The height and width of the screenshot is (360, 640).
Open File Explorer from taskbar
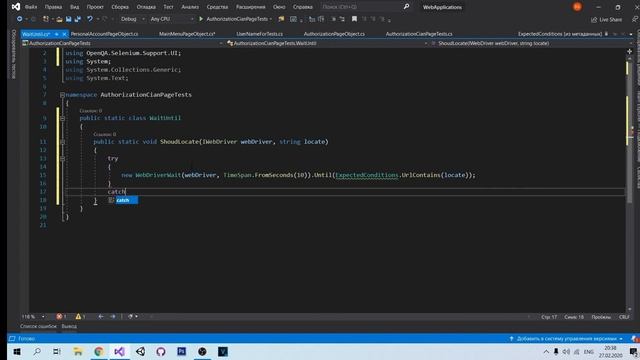coord(78,352)
